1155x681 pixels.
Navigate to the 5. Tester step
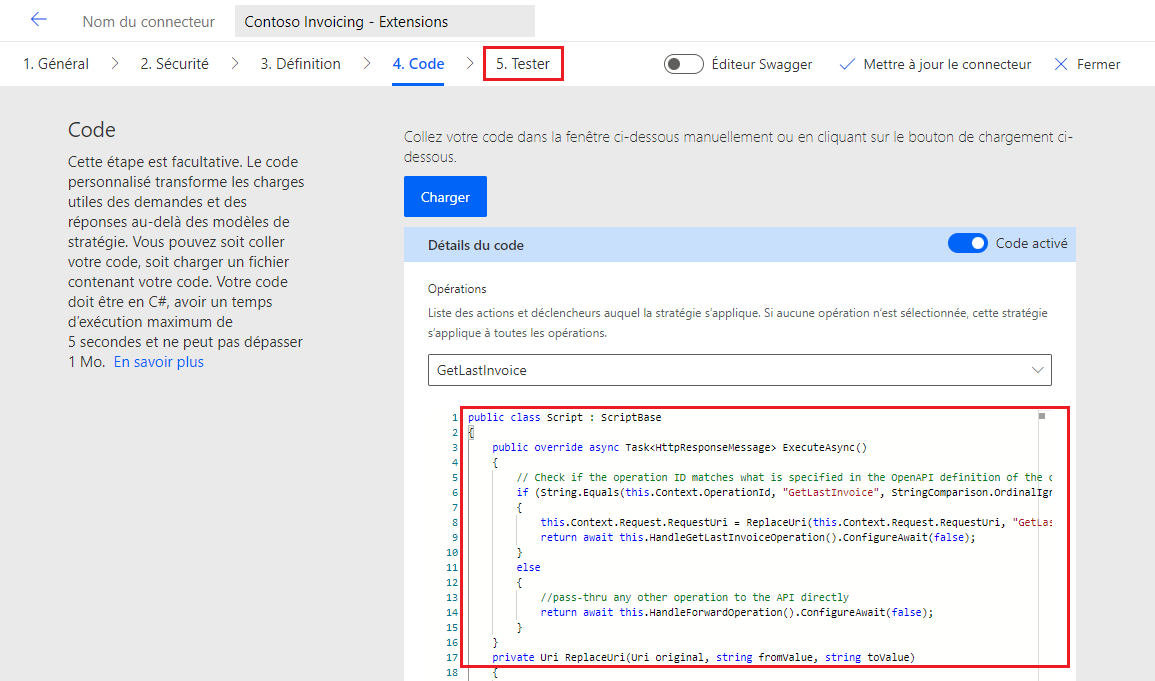(523, 64)
